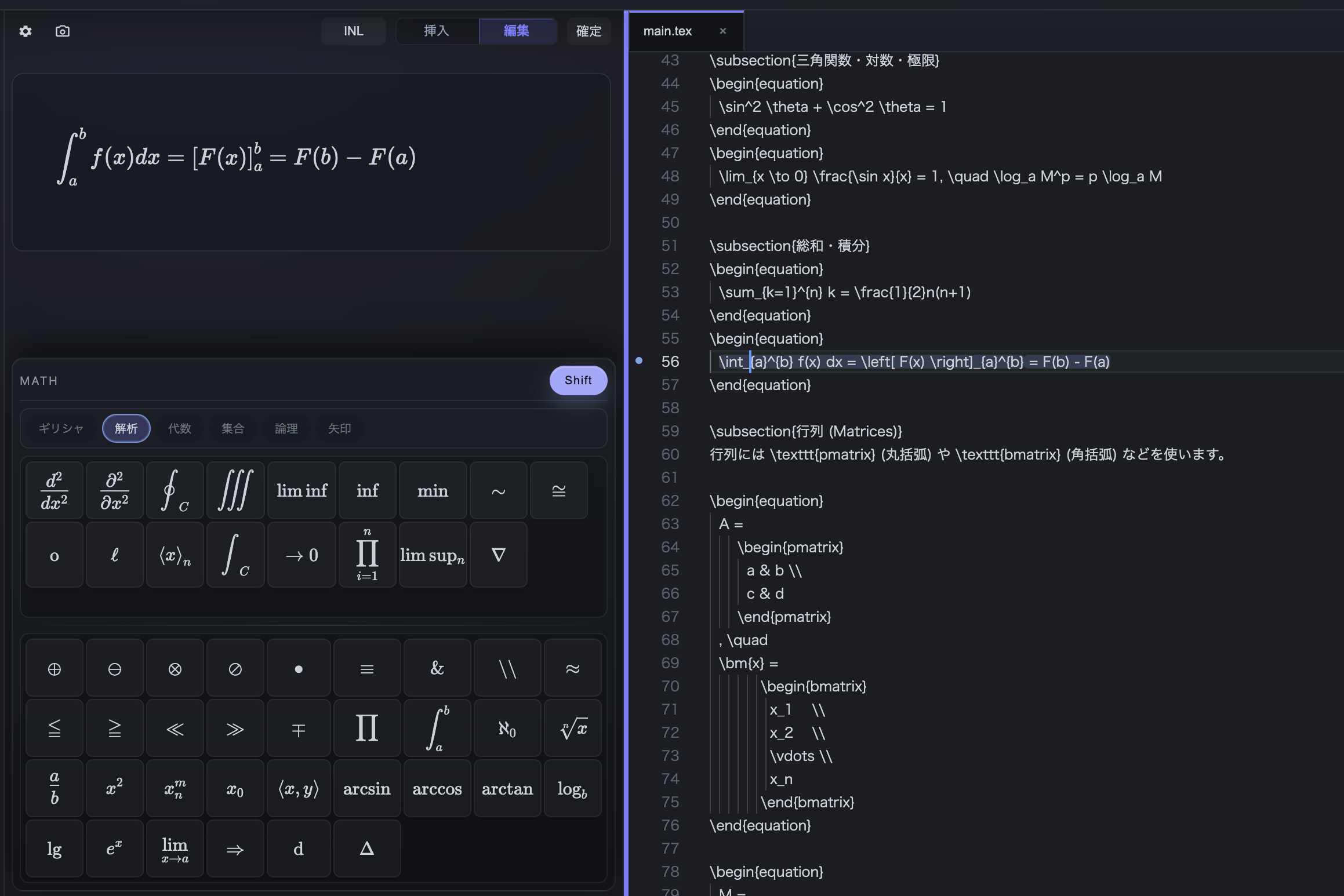Switch to 挿入 (insert) mode

[x=437, y=31]
